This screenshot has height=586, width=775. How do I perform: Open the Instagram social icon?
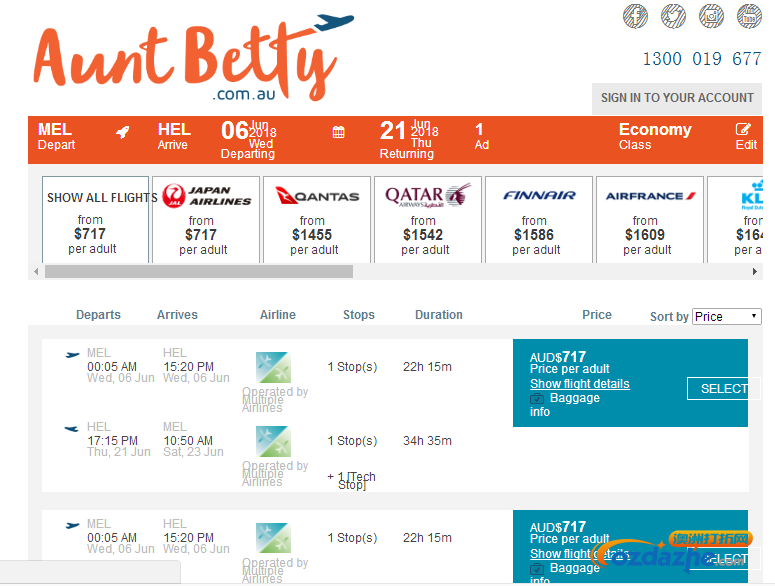click(x=711, y=16)
